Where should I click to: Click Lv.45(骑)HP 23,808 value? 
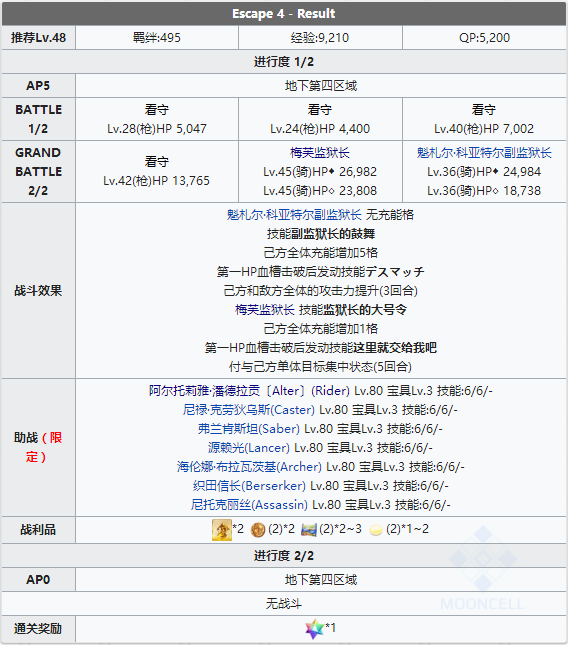pos(320,190)
